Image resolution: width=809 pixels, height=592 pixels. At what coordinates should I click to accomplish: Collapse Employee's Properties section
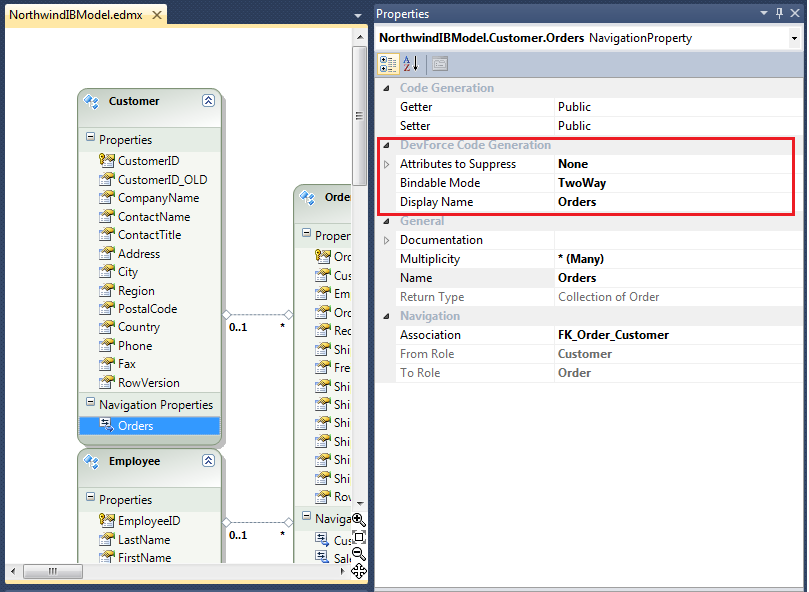tap(90, 498)
